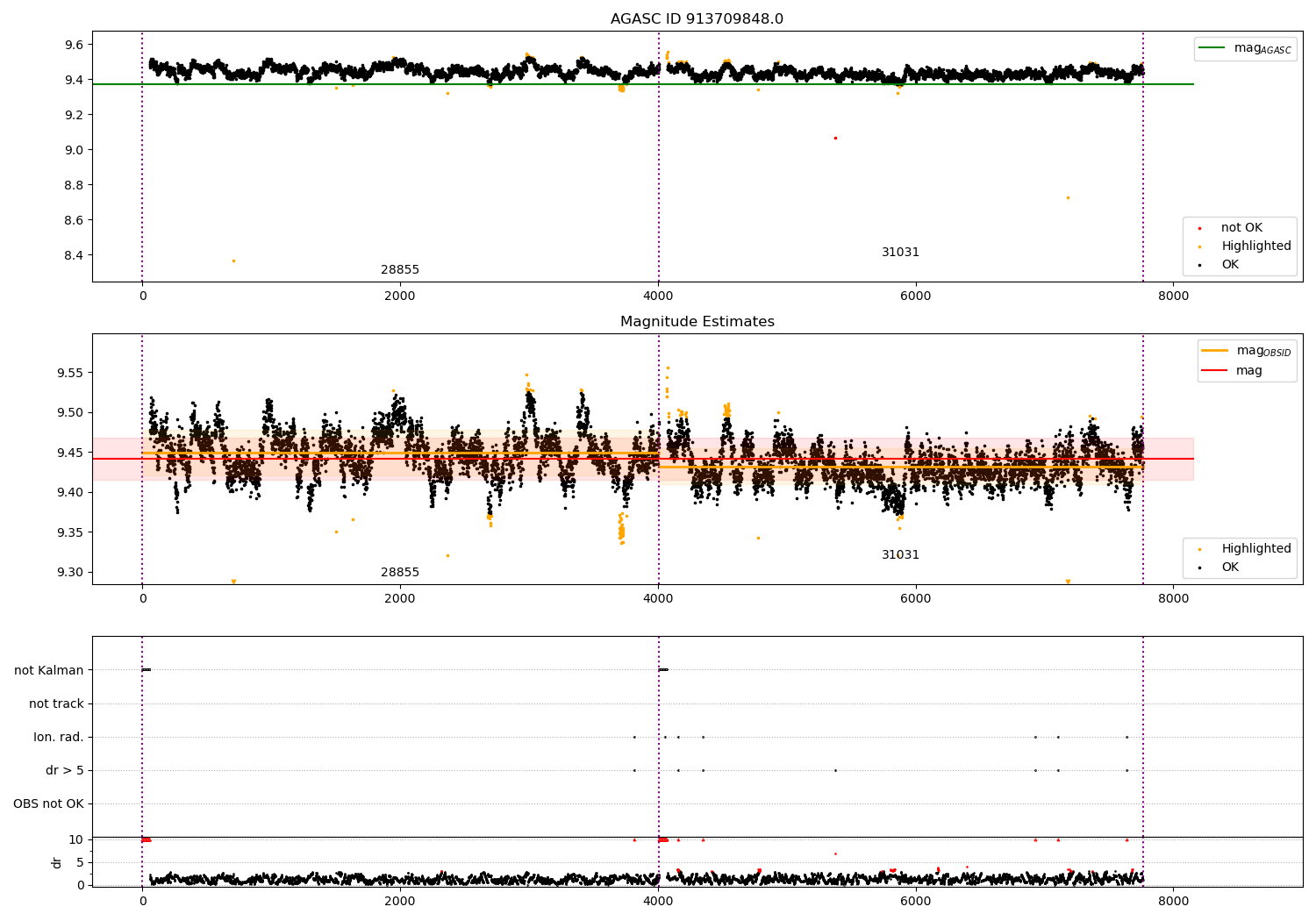
Task: Click the "not Kalman" row label
Action: [x=49, y=671]
